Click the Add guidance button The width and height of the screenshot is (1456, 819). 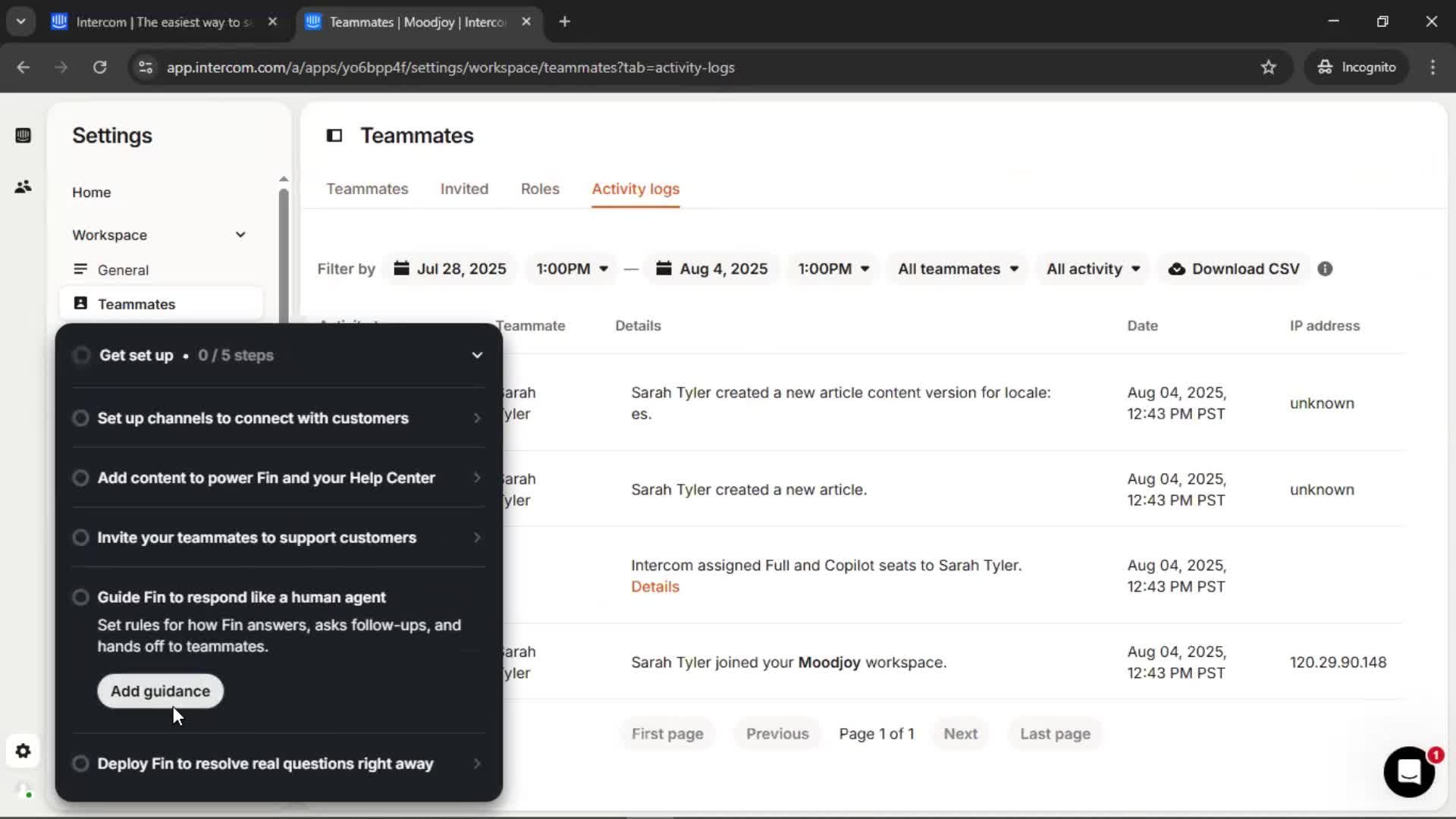pos(160,692)
